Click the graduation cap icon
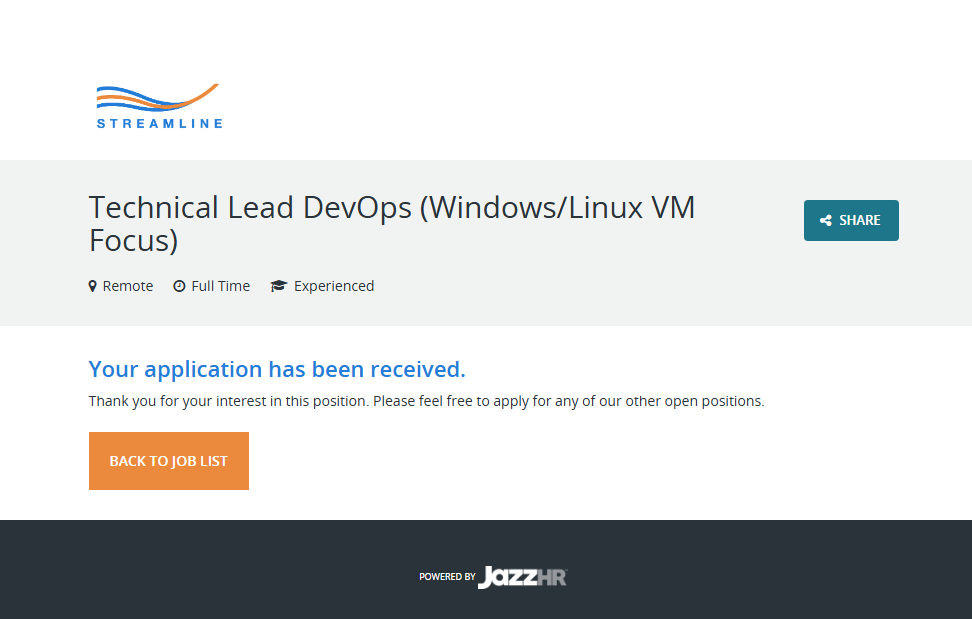This screenshot has width=972, height=619. coord(278,286)
